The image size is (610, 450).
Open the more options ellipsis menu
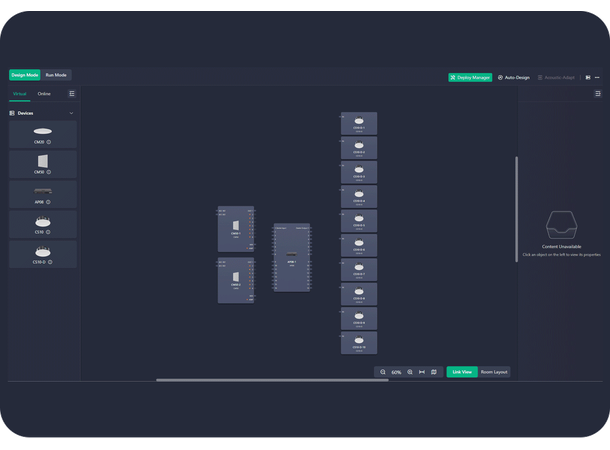598,77
